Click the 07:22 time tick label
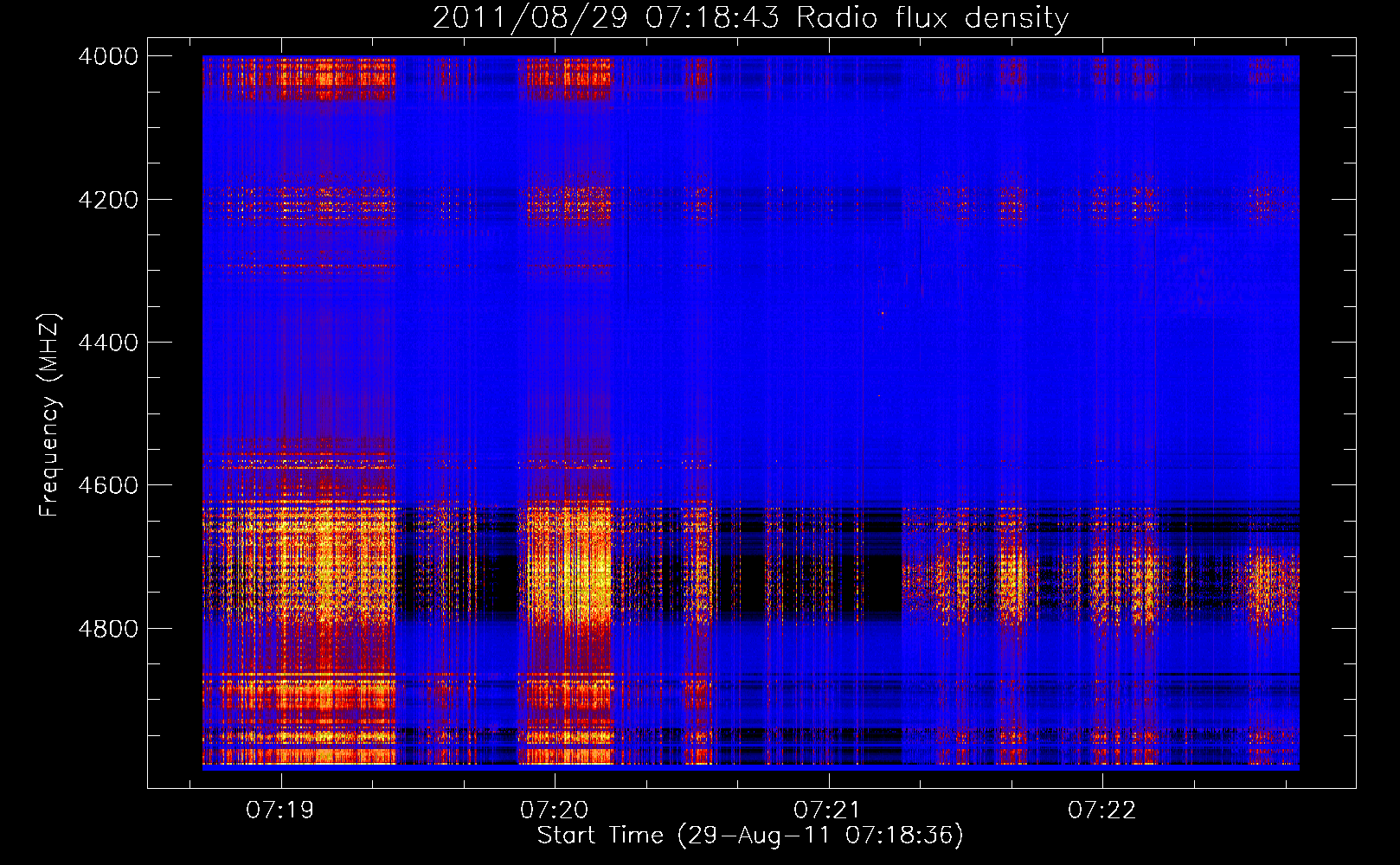The image size is (1400, 865). coord(1101,810)
